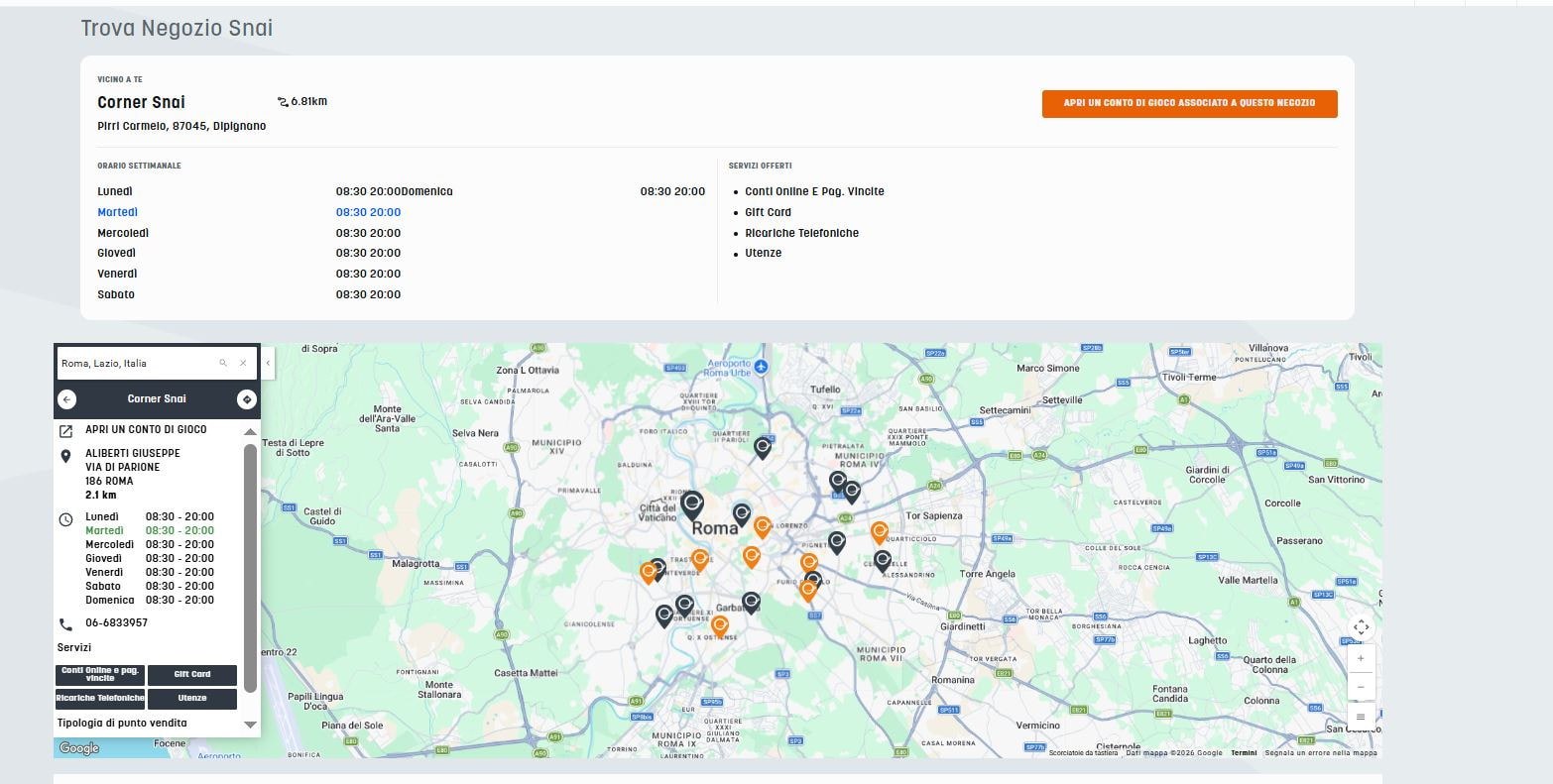The width and height of the screenshot is (1553, 784).
Task: Clear the search with the X icon
Action: tap(243, 363)
